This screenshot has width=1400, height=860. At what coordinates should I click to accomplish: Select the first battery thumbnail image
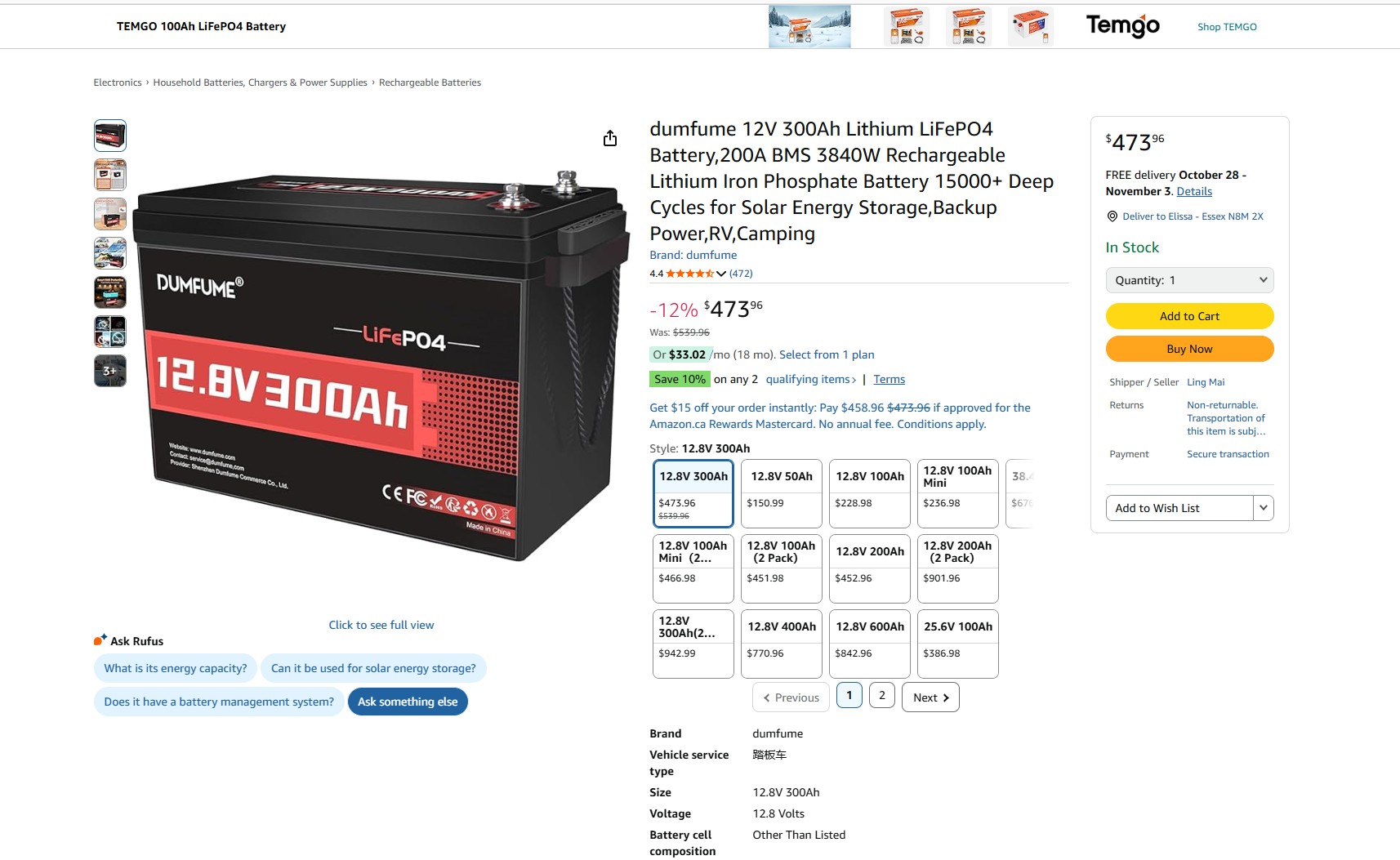point(110,136)
